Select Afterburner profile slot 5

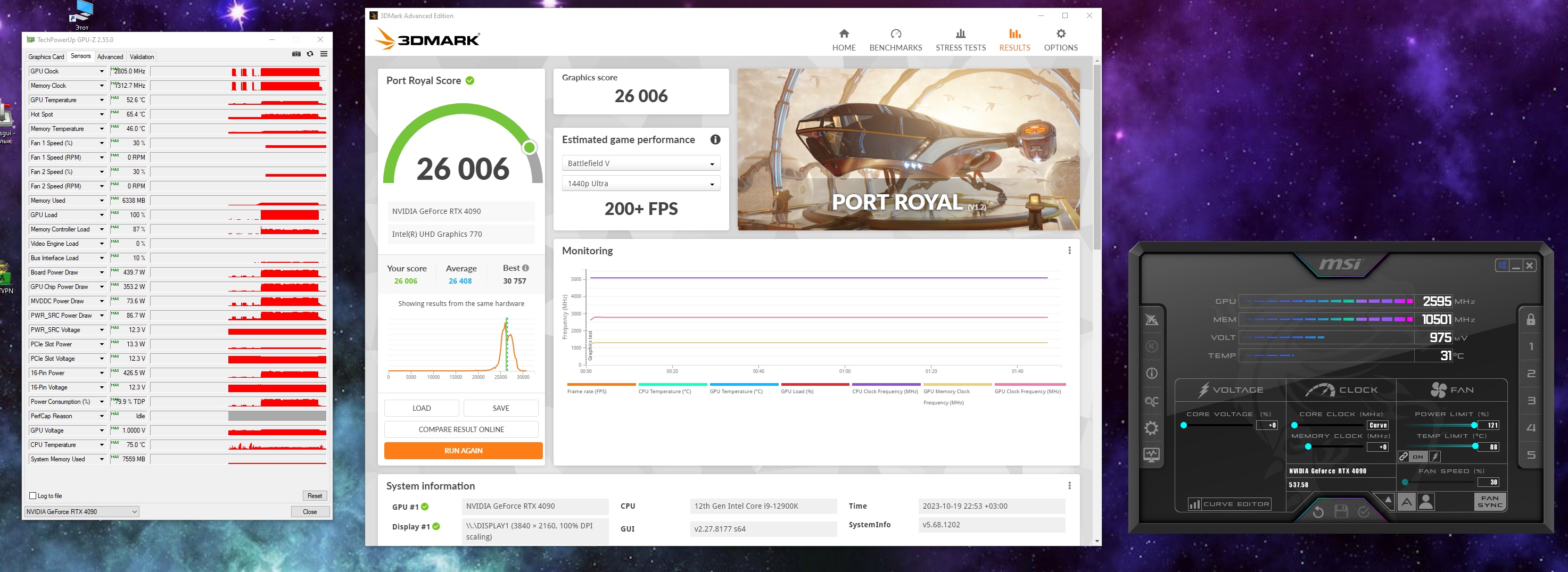[1531, 455]
